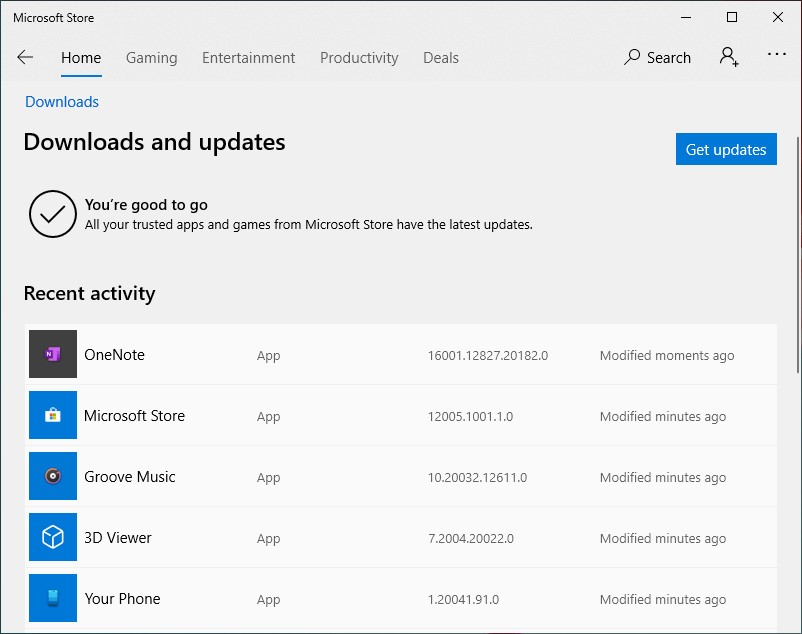
Task: Click the OneNote app icon
Action: point(53,355)
